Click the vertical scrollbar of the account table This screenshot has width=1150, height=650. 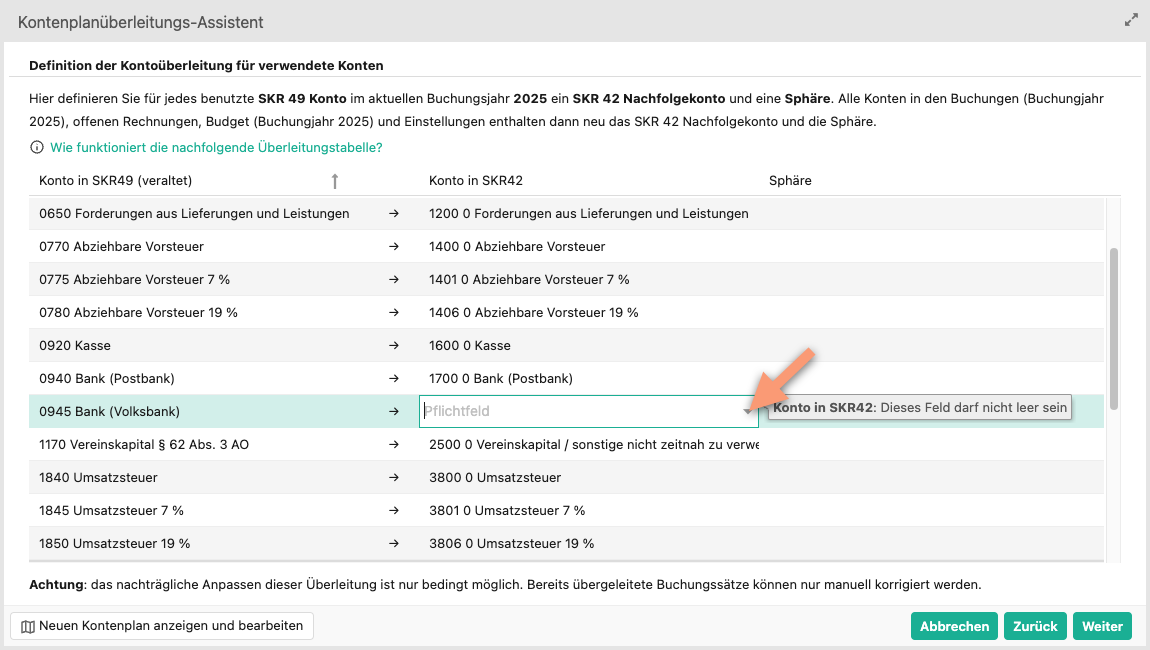[1113, 329]
